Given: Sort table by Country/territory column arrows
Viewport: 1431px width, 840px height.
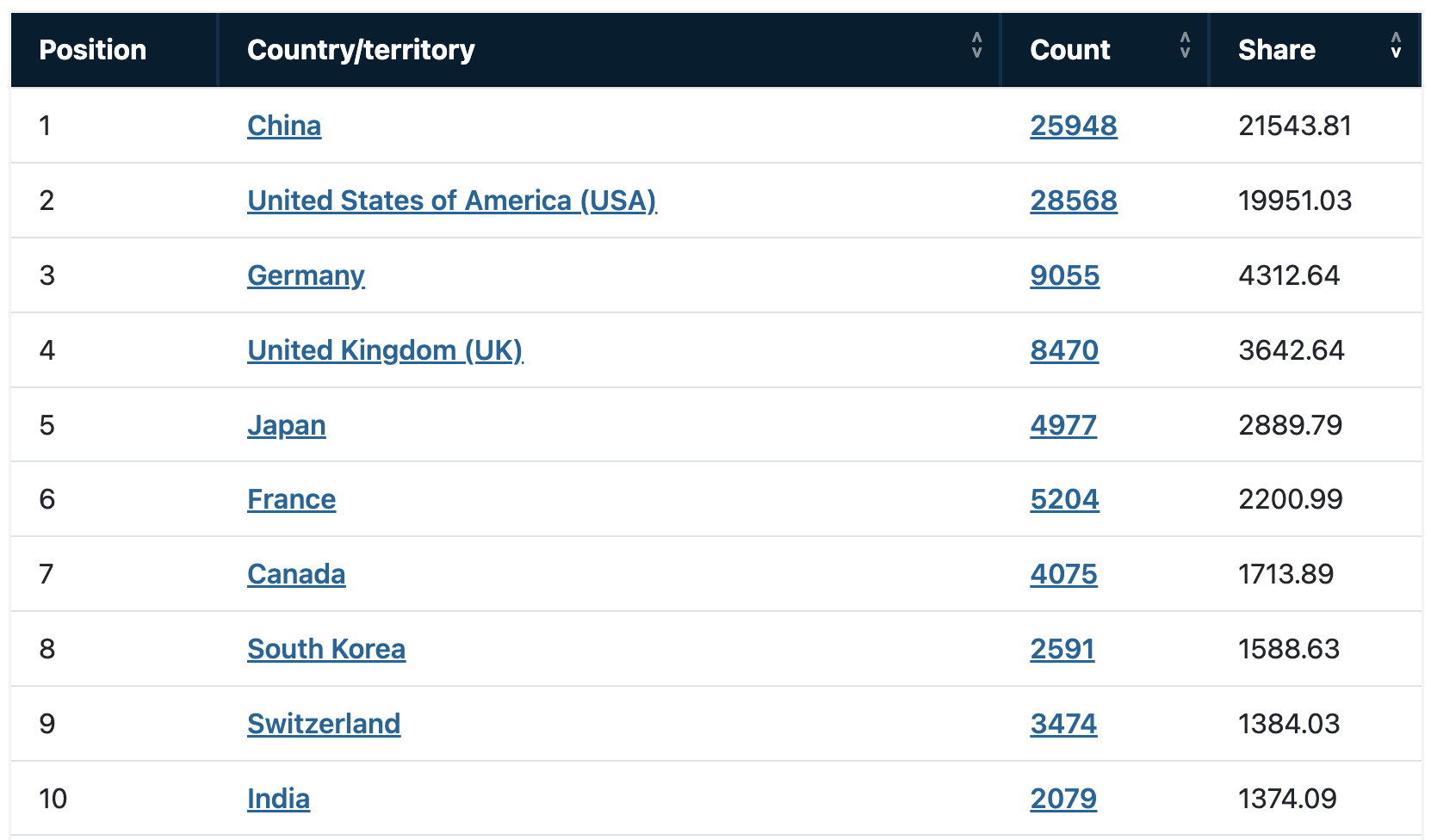Looking at the screenshot, I should [976, 45].
